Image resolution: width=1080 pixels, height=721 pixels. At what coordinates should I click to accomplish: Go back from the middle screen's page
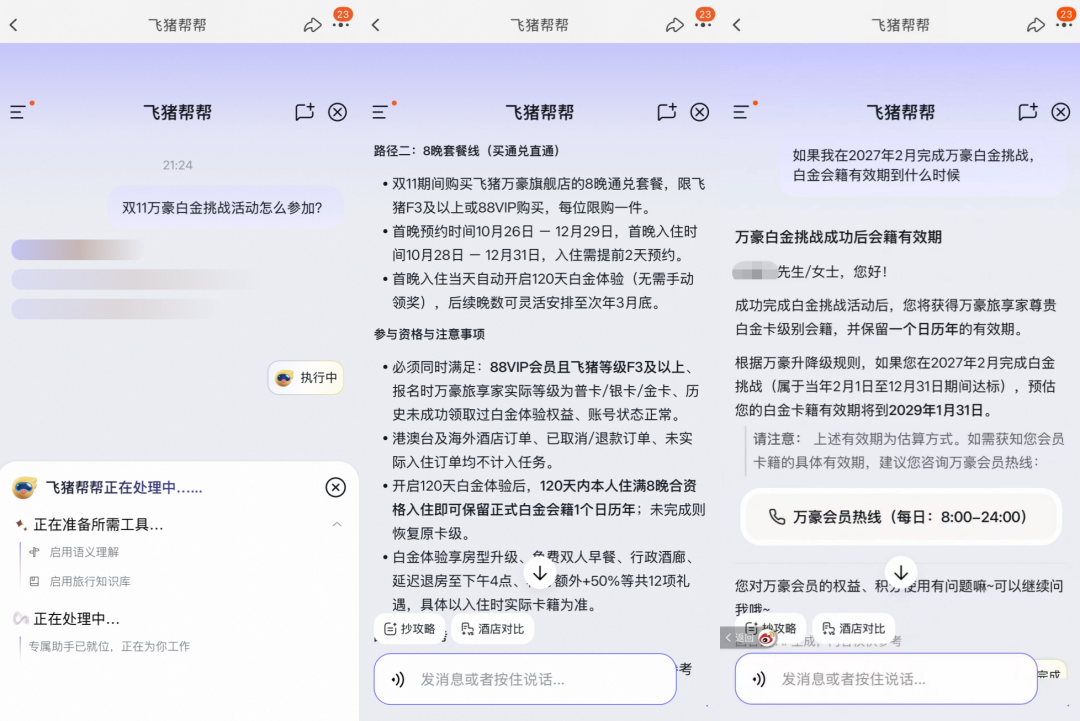tap(375, 25)
